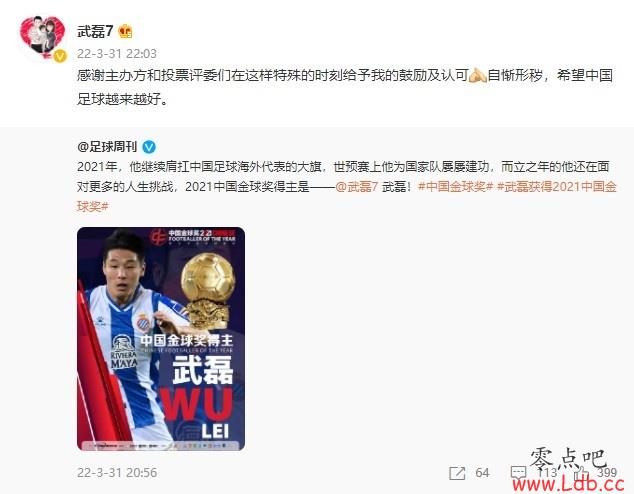Click the like count 399

tap(607, 473)
